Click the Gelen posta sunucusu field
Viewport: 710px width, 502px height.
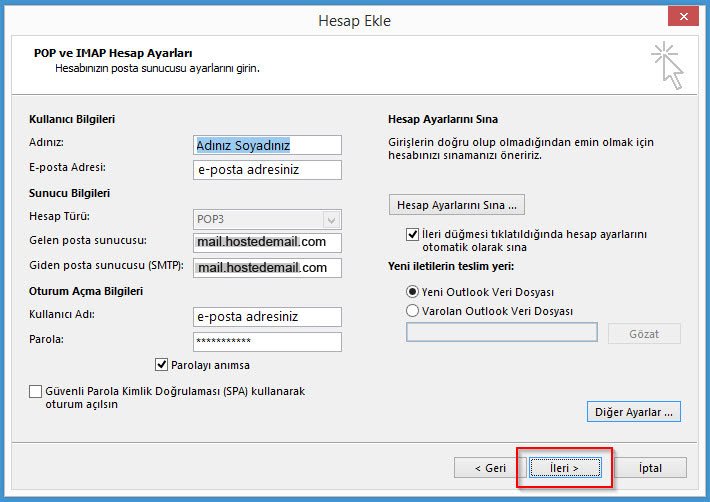tap(268, 243)
